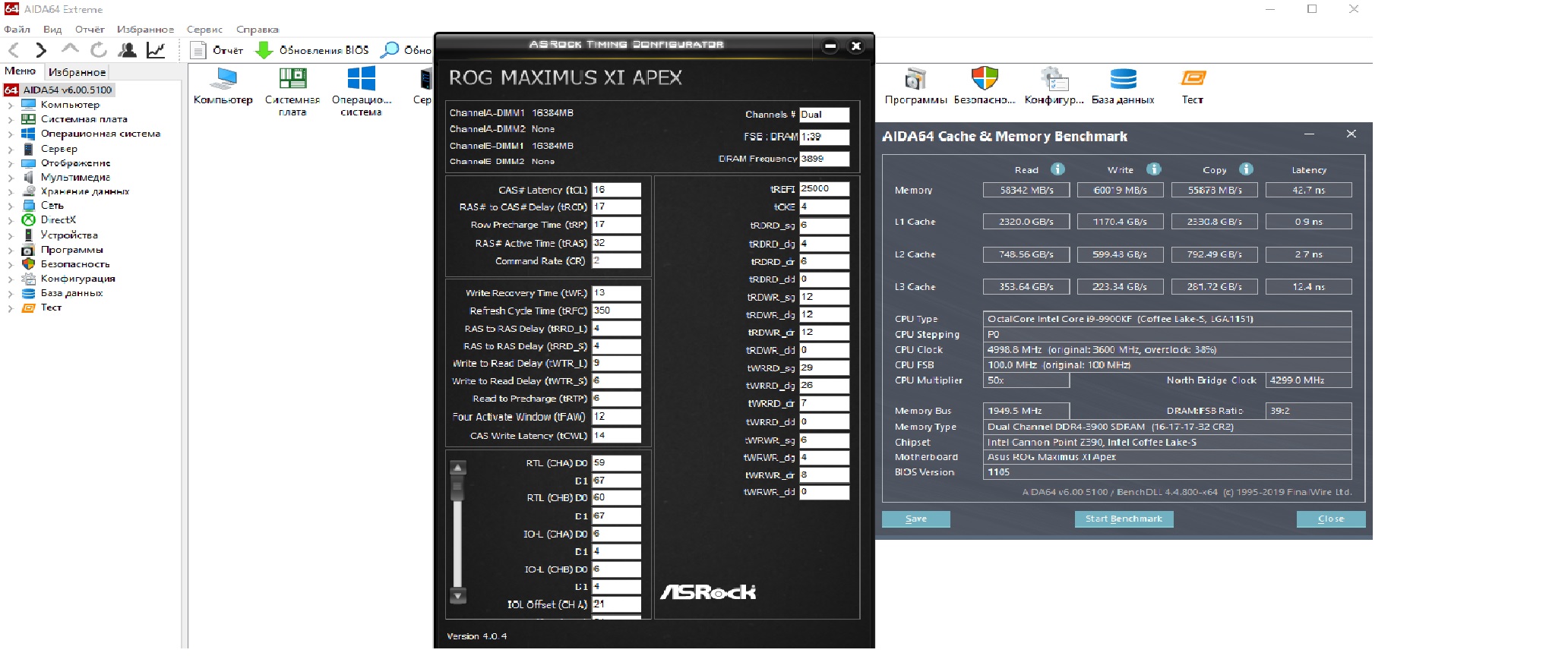1568x656 pixels.
Task: Click the Обновления BIOS toolbar button
Action: [312, 50]
